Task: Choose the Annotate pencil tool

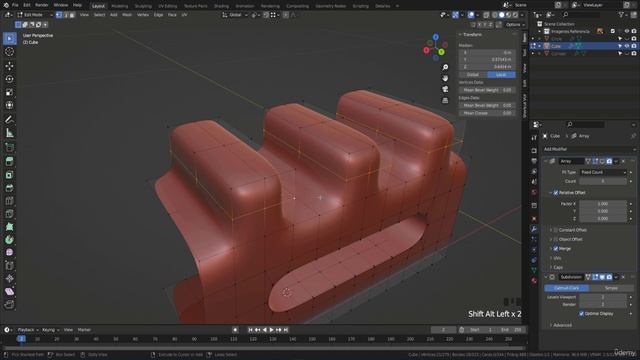Action: 9,120
